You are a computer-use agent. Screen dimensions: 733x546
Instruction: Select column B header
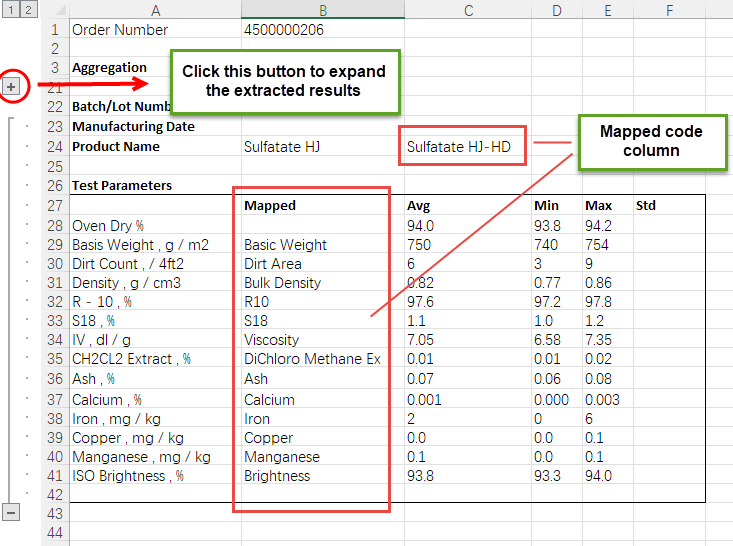tap(322, 10)
